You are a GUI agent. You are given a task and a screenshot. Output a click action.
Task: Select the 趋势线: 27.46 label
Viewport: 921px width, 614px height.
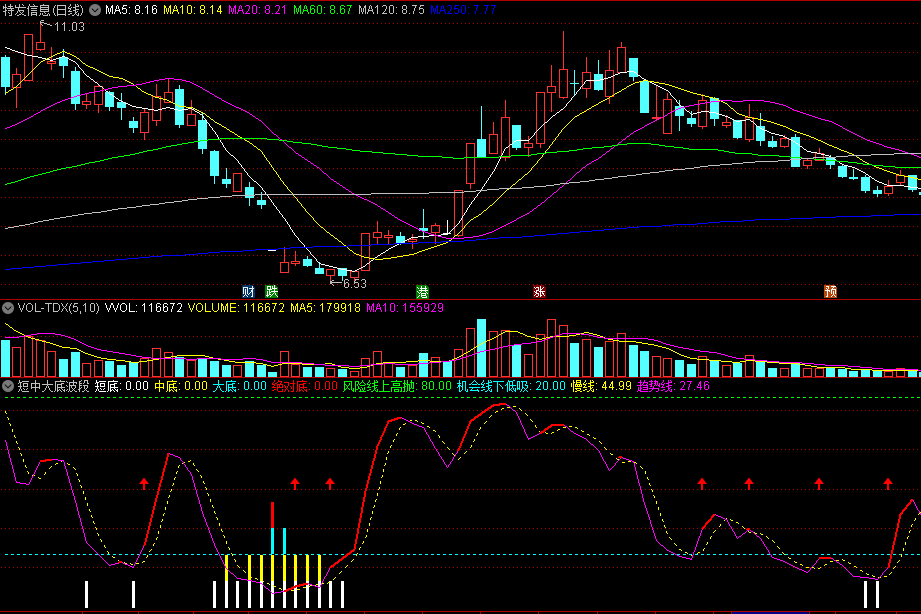pyautogui.click(x=673, y=386)
